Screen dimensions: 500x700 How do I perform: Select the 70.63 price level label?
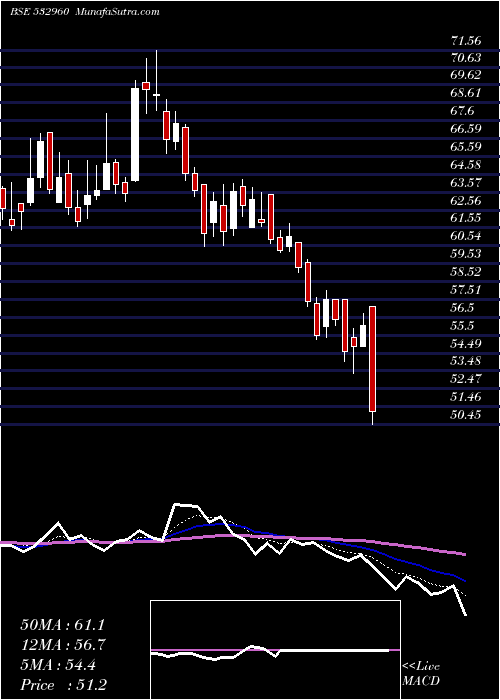coord(466,58)
